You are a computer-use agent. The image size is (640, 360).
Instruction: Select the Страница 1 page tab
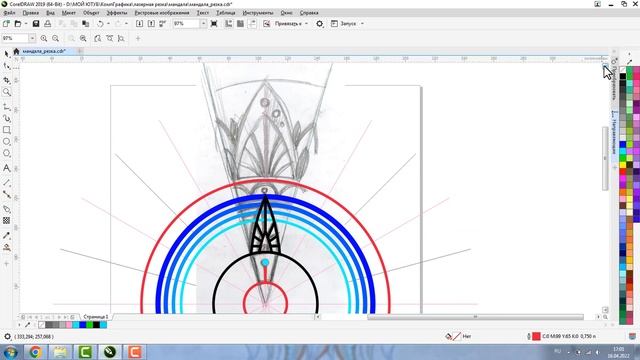tap(96, 317)
